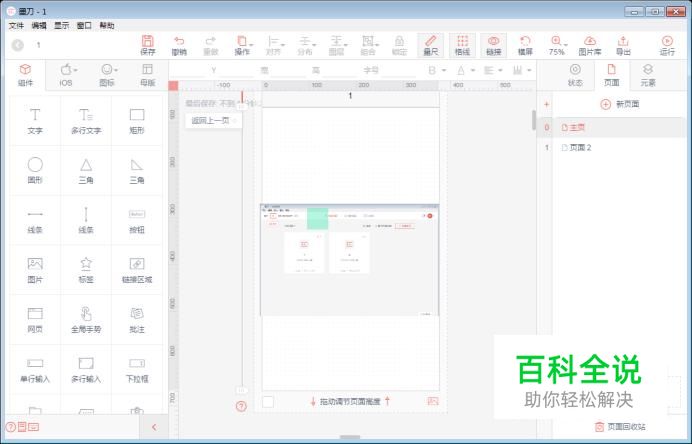
Task: Click the mail icon in bottom-left corner
Action: (34, 427)
